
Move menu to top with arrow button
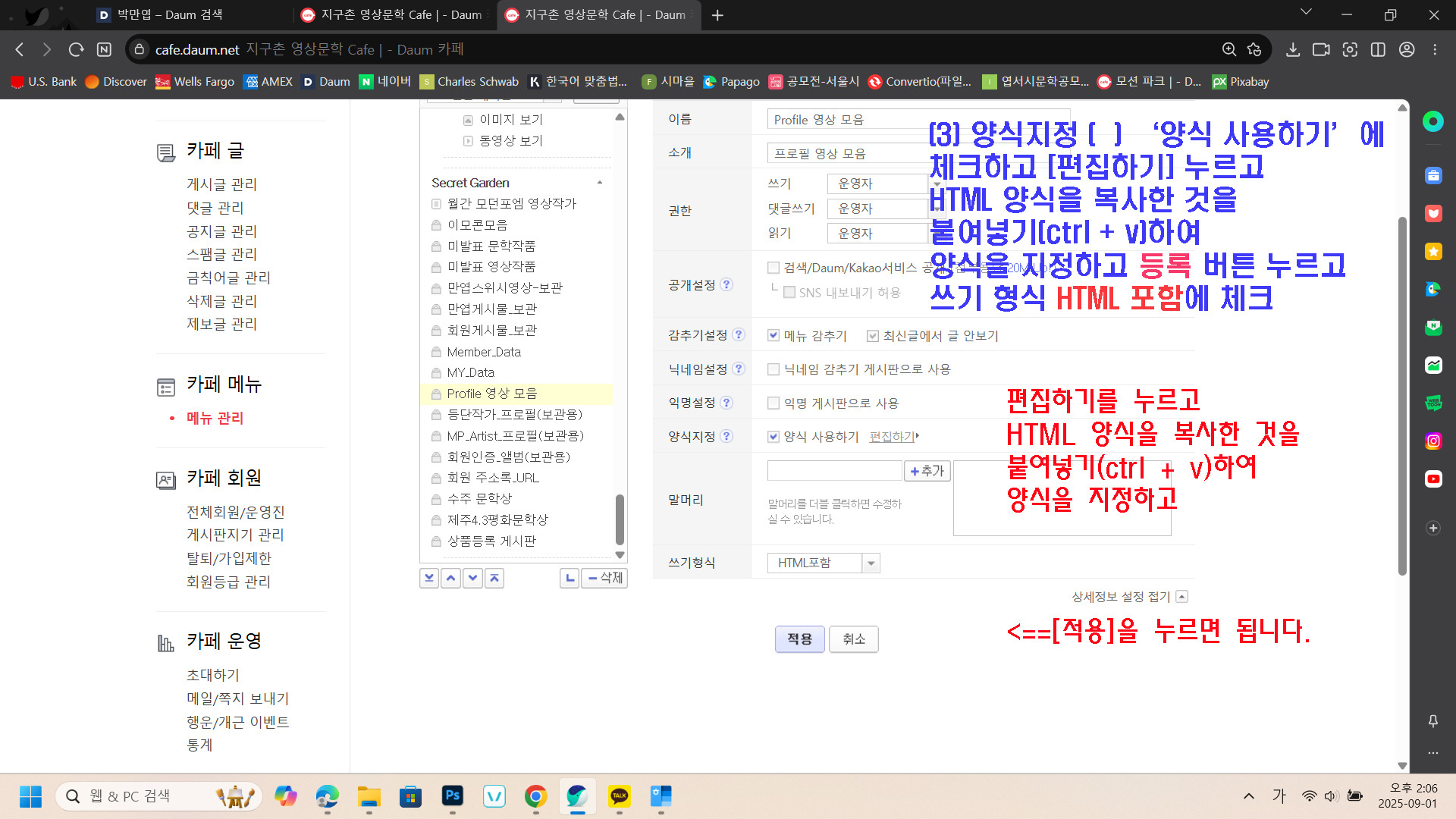[x=494, y=578]
